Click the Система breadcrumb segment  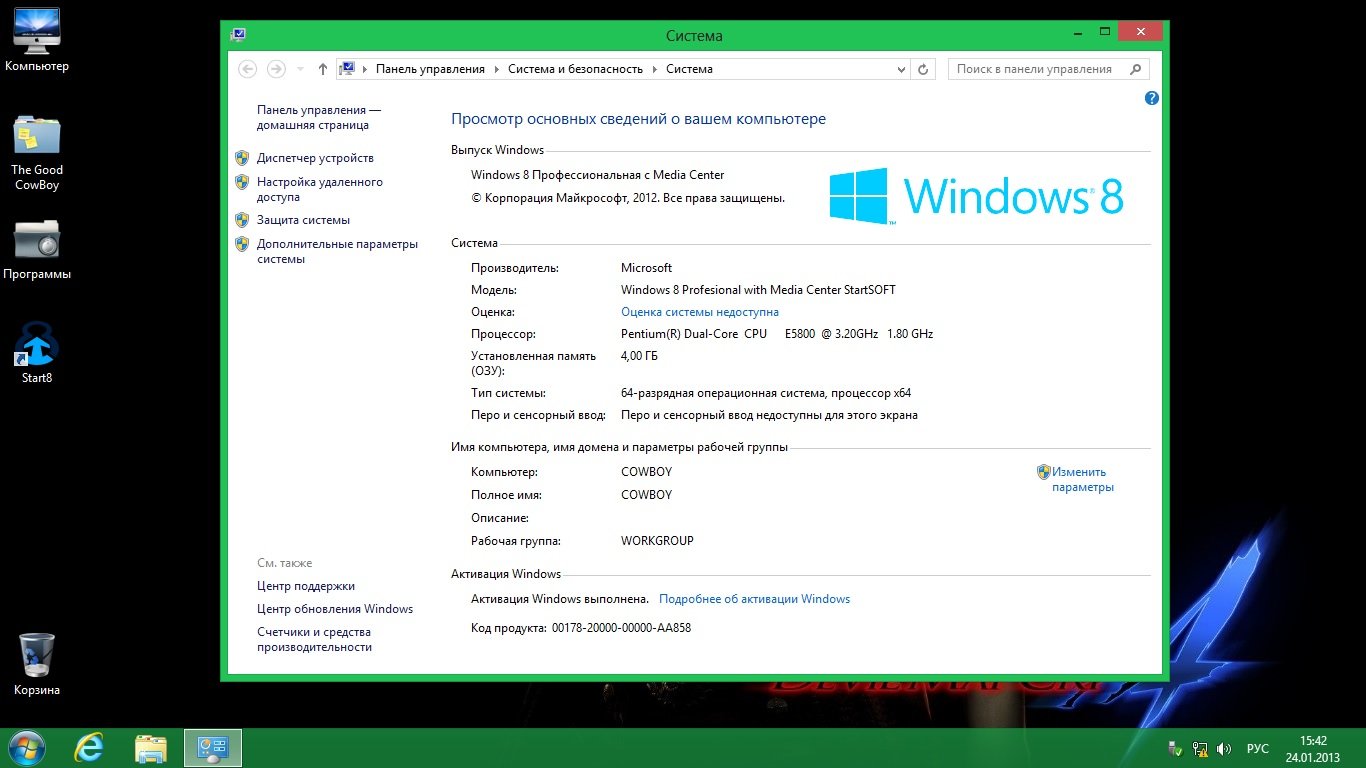689,69
